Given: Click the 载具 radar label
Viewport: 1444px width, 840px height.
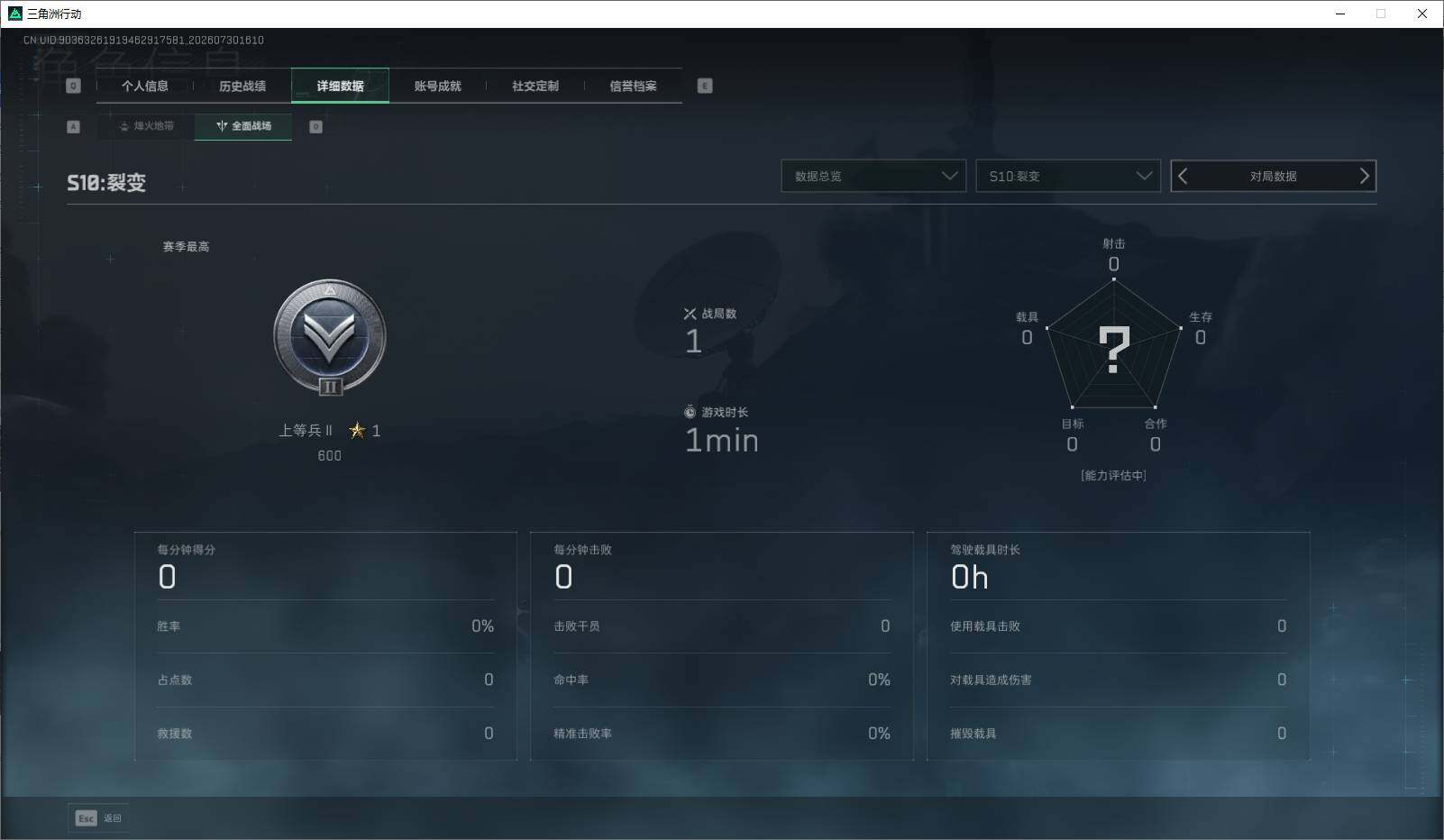Looking at the screenshot, I should coord(1027,317).
